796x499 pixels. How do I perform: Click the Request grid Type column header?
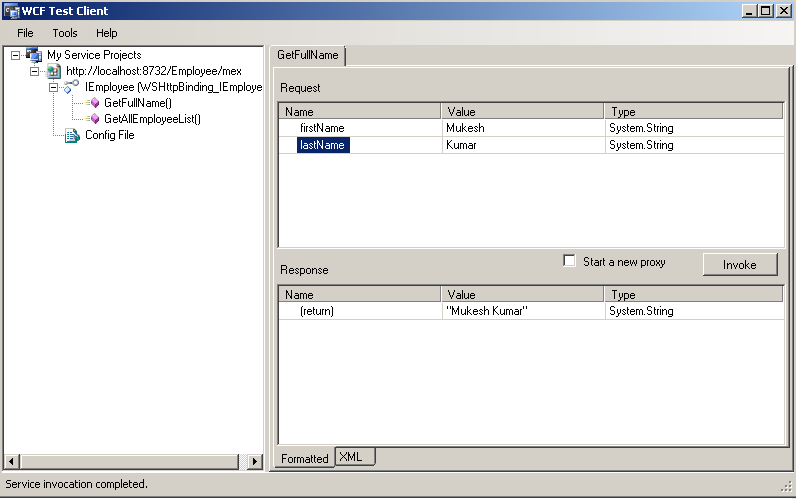[x=694, y=111]
